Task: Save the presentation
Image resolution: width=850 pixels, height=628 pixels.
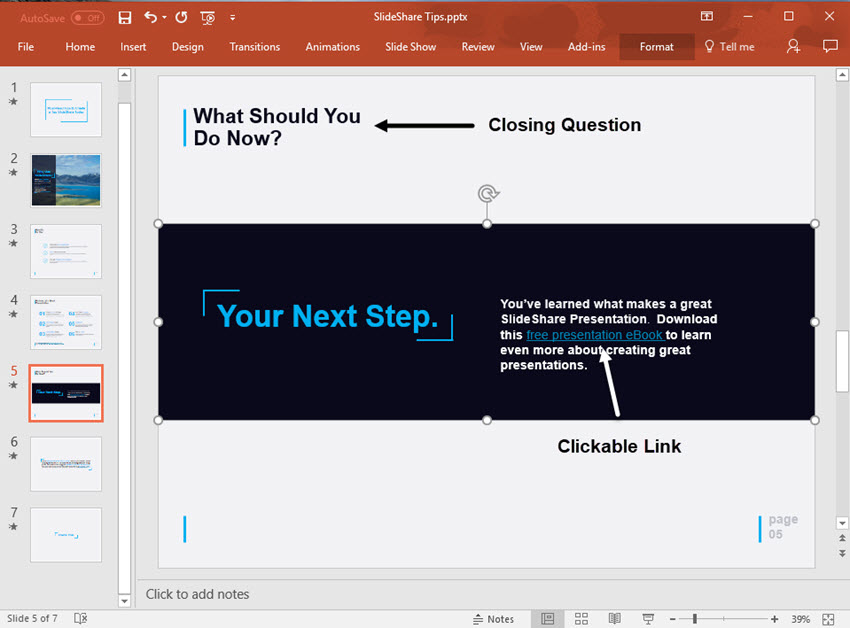Action: click(124, 17)
